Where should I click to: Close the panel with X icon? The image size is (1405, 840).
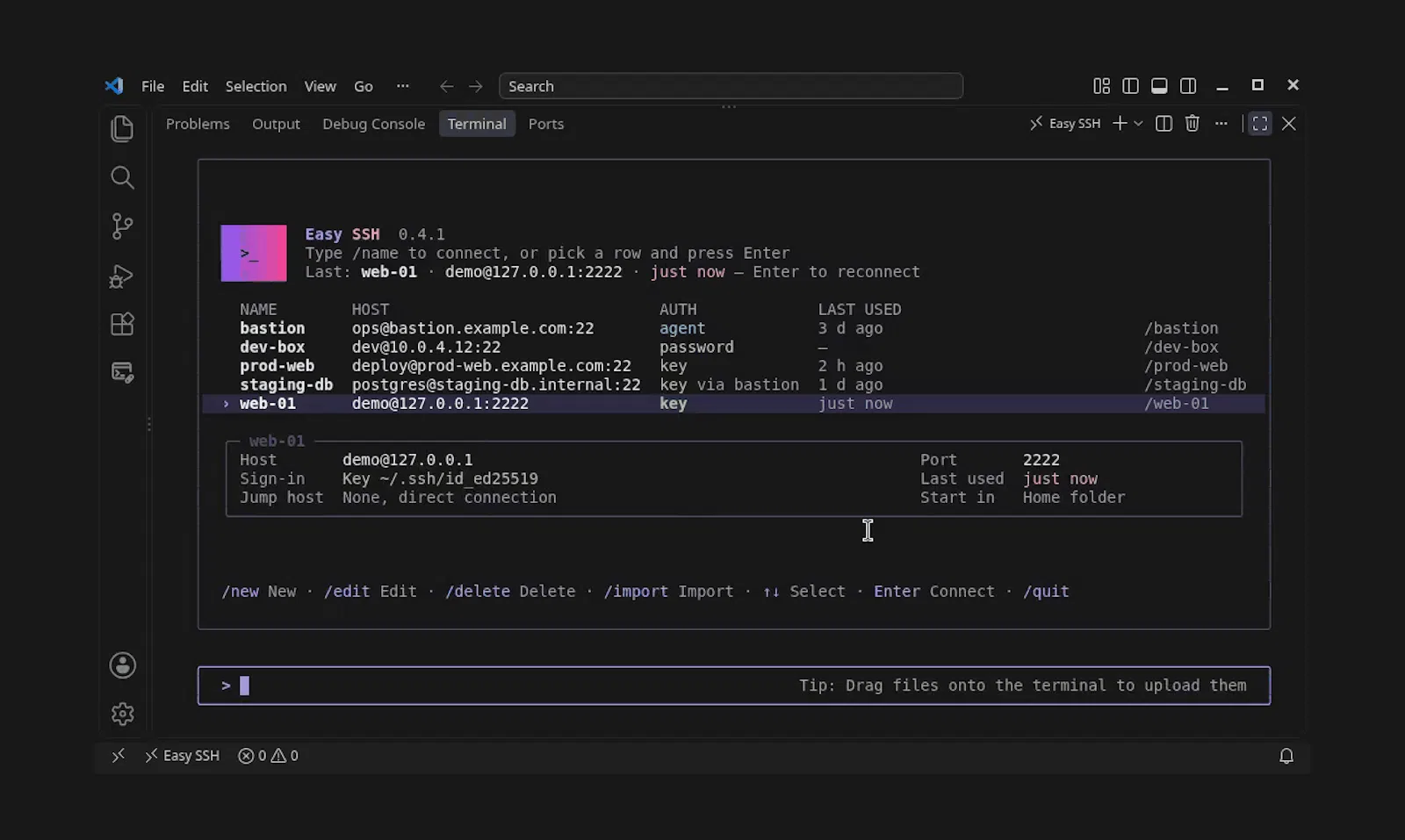pos(1289,124)
